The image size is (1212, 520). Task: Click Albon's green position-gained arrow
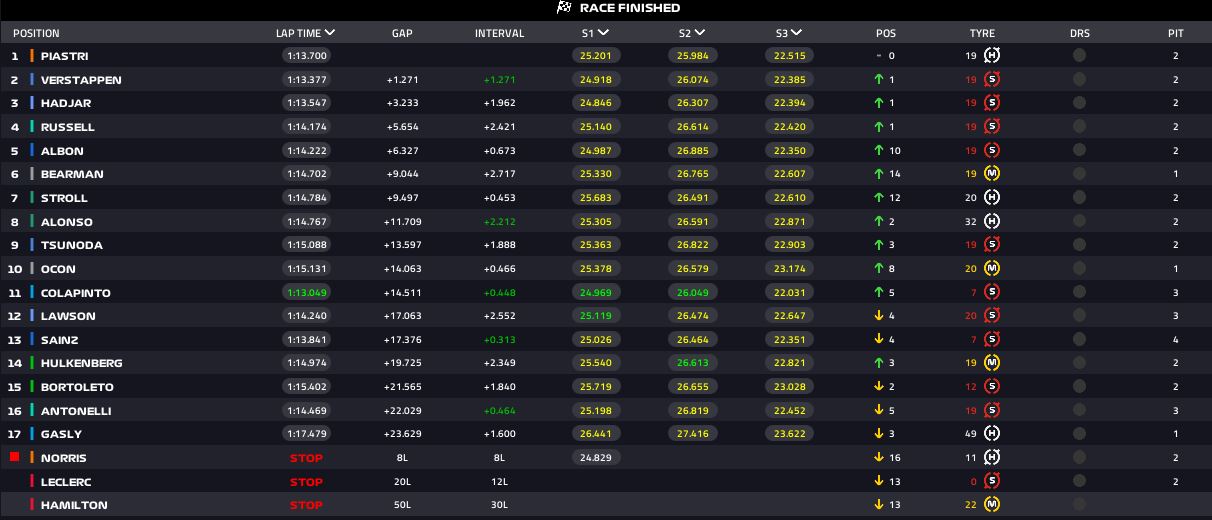coord(878,151)
